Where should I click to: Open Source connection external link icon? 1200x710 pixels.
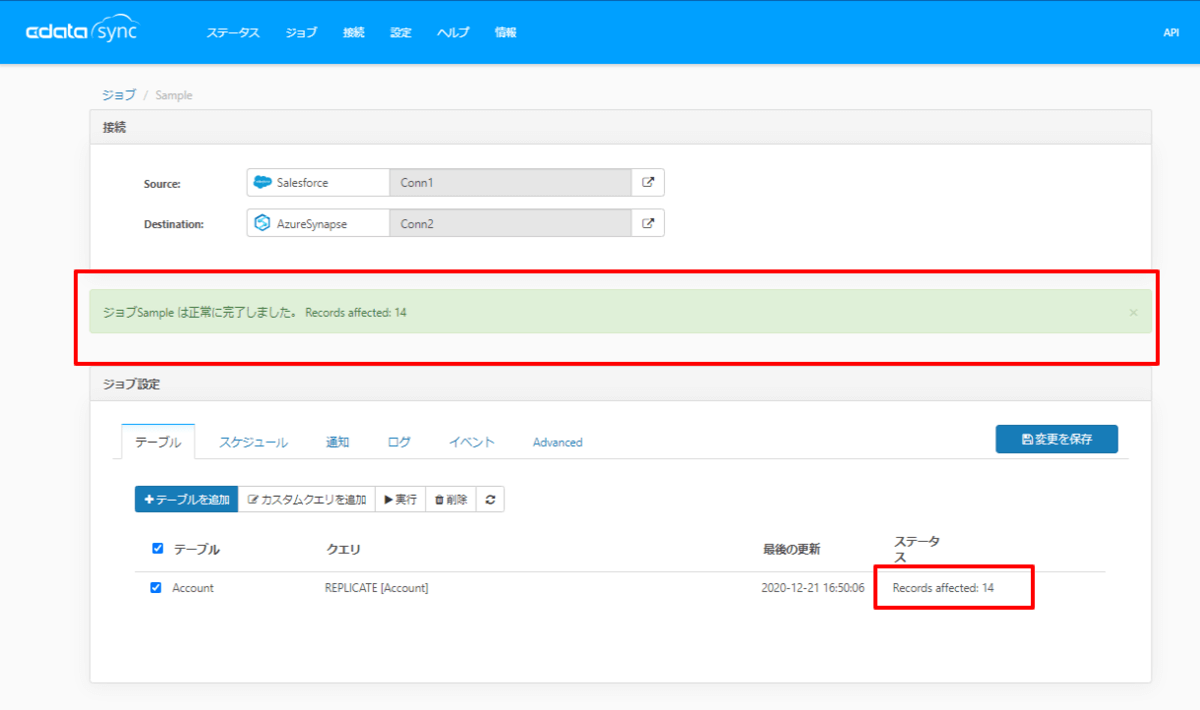(648, 183)
